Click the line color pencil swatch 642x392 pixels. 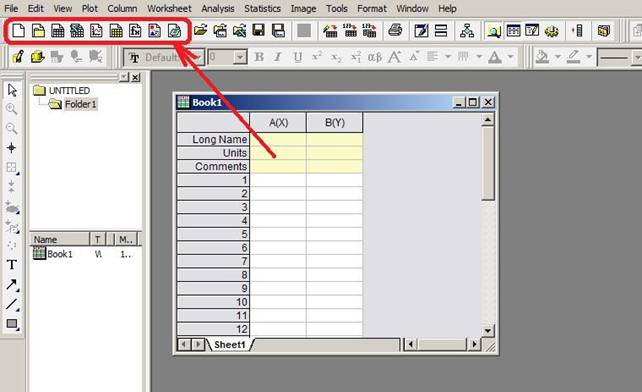point(574,57)
